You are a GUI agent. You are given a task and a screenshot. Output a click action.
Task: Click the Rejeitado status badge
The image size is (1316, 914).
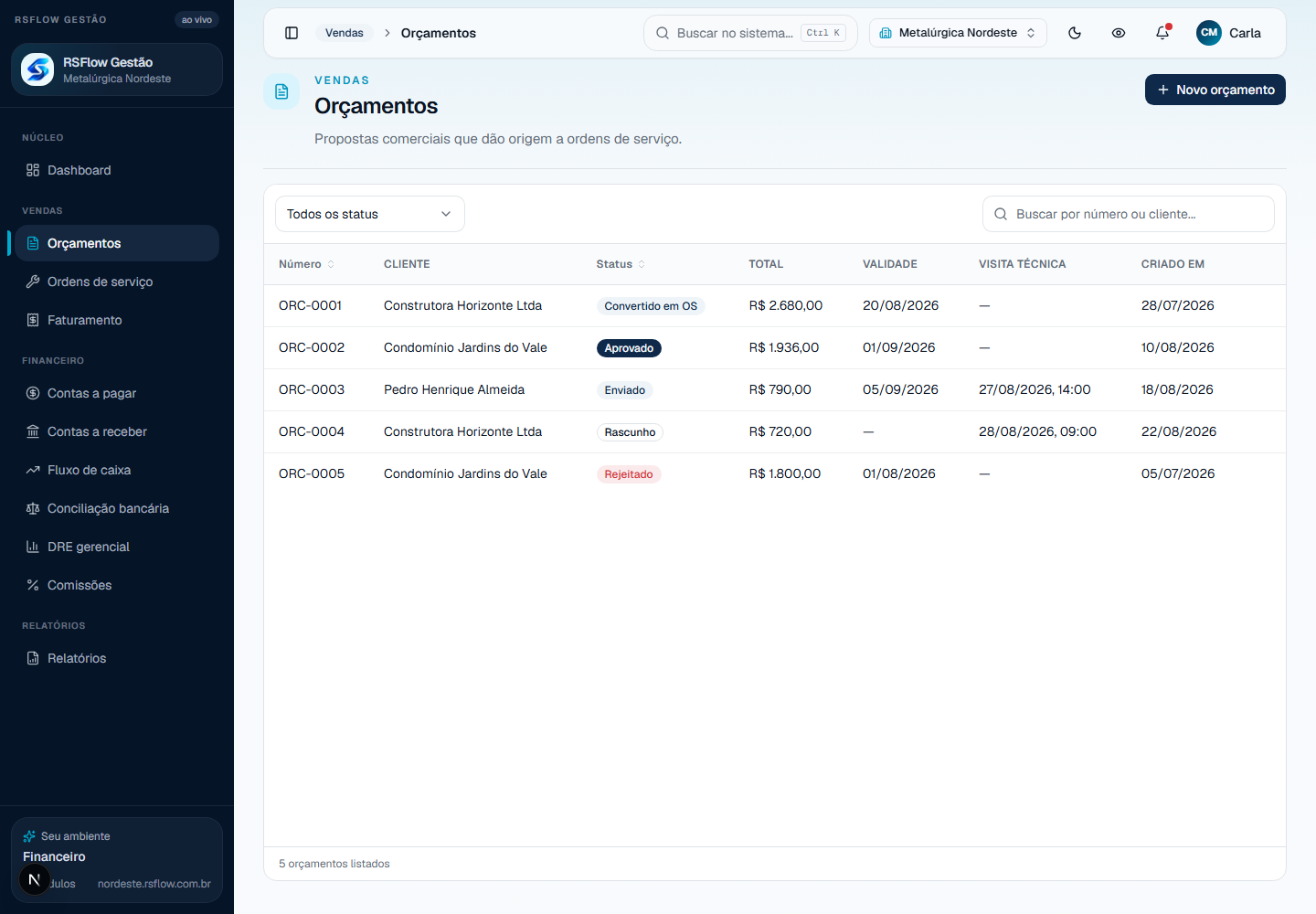click(629, 474)
